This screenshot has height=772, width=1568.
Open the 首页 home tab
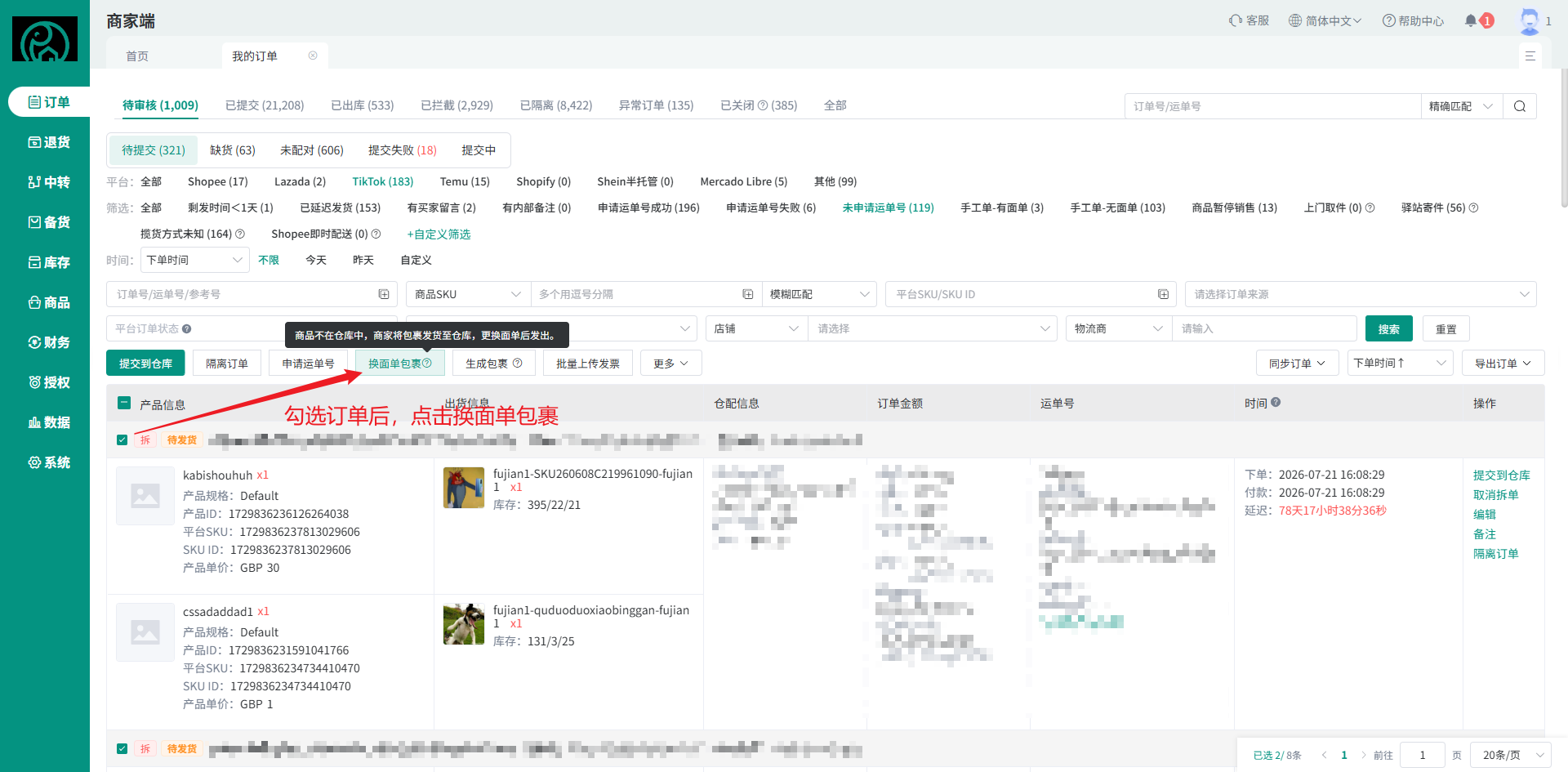click(x=137, y=56)
